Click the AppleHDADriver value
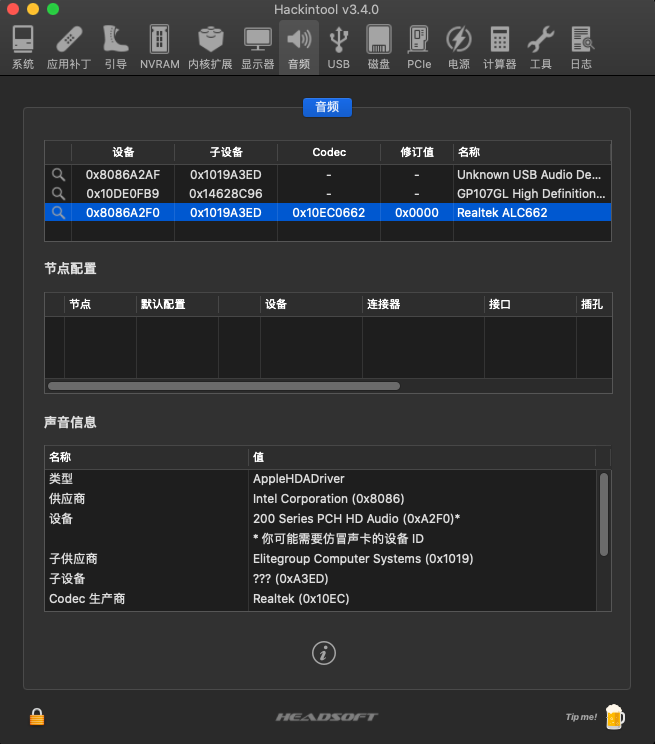This screenshot has width=655, height=744. (299, 479)
